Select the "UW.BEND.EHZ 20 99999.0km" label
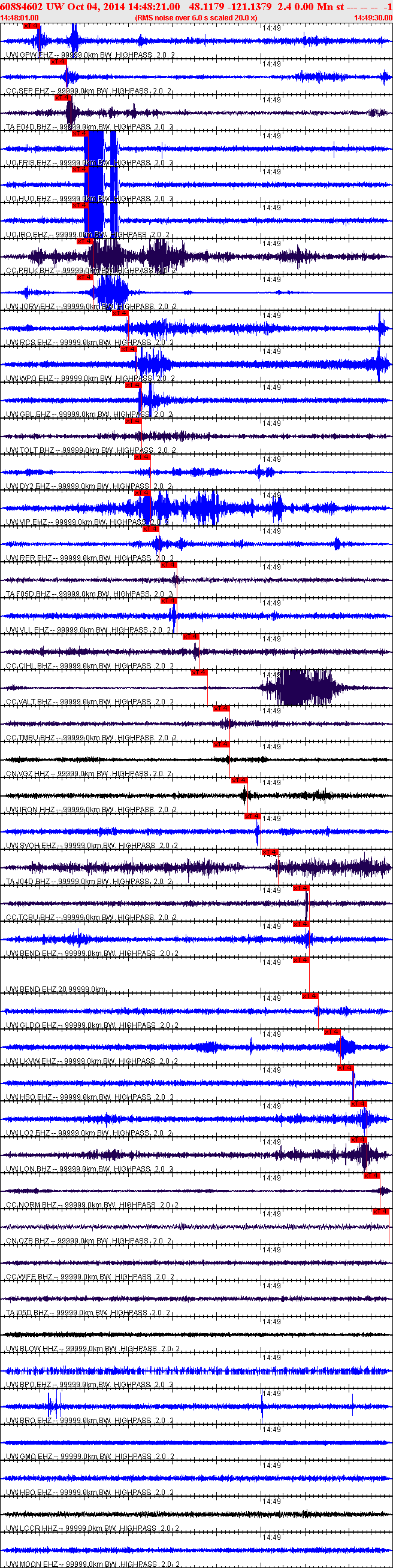Image resolution: width=393 pixels, height=1568 pixels. (x=56, y=989)
